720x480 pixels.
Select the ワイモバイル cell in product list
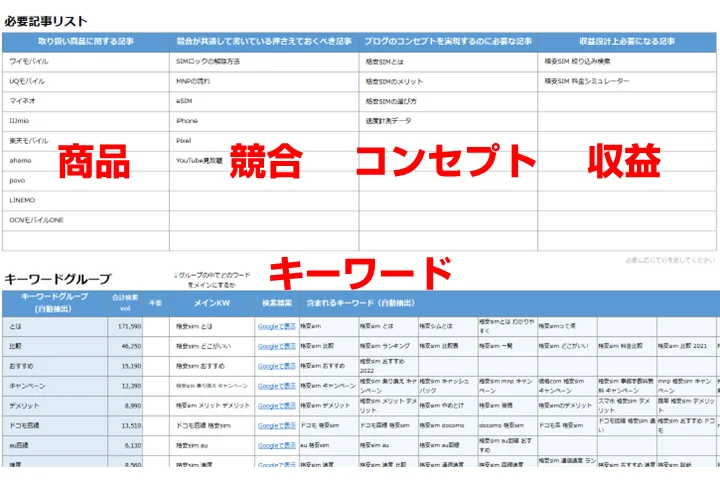(86, 62)
